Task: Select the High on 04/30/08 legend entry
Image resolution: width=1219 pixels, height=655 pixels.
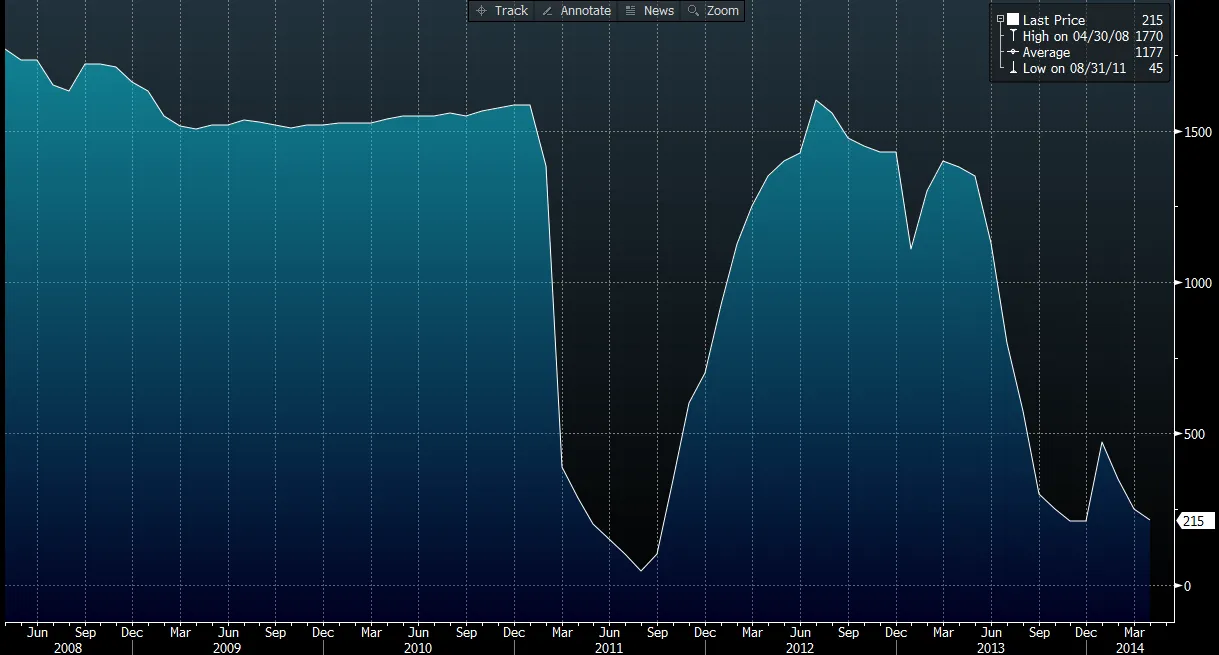Action: tap(1078, 36)
